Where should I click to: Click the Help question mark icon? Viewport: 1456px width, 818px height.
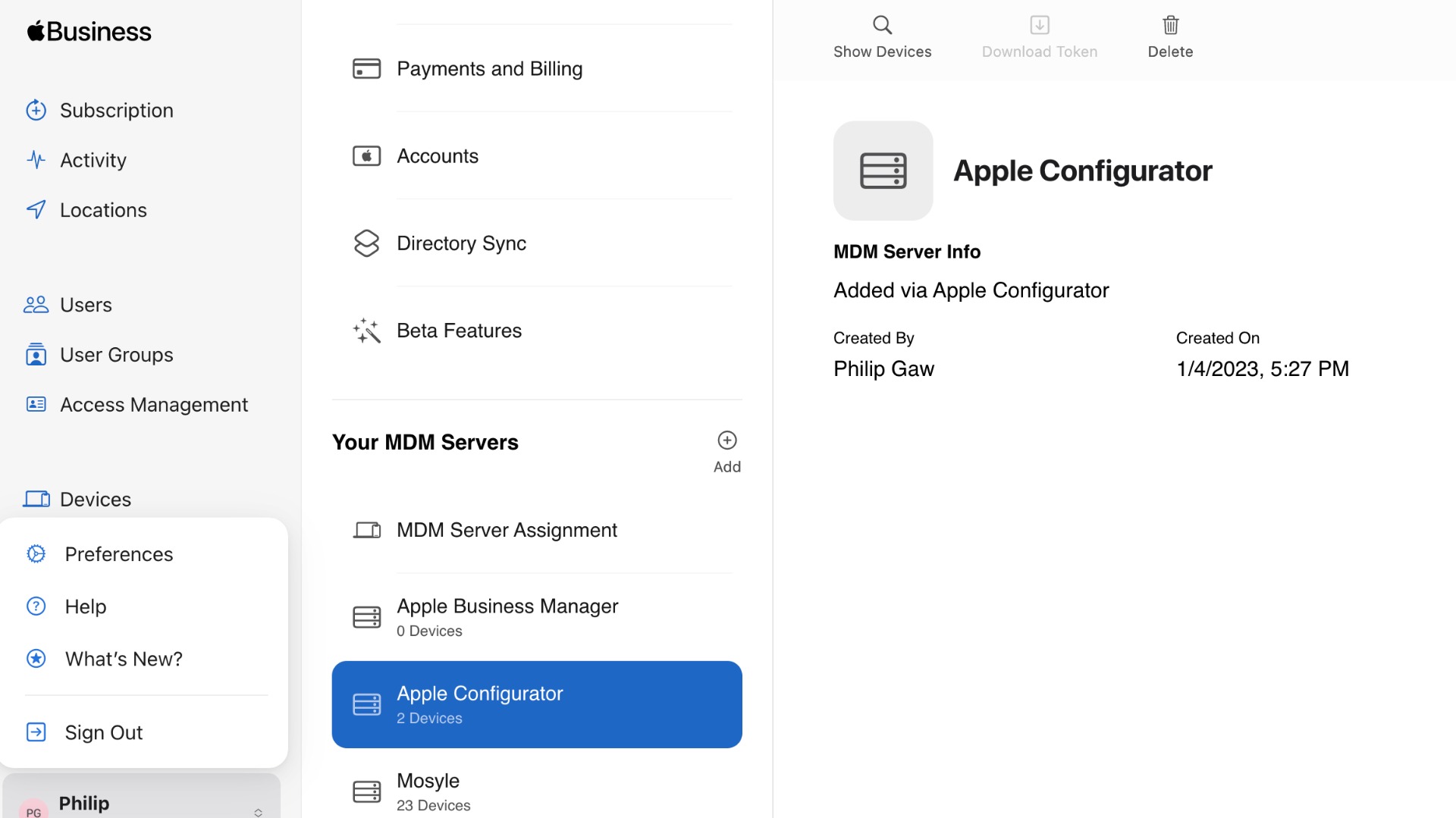pyautogui.click(x=36, y=606)
